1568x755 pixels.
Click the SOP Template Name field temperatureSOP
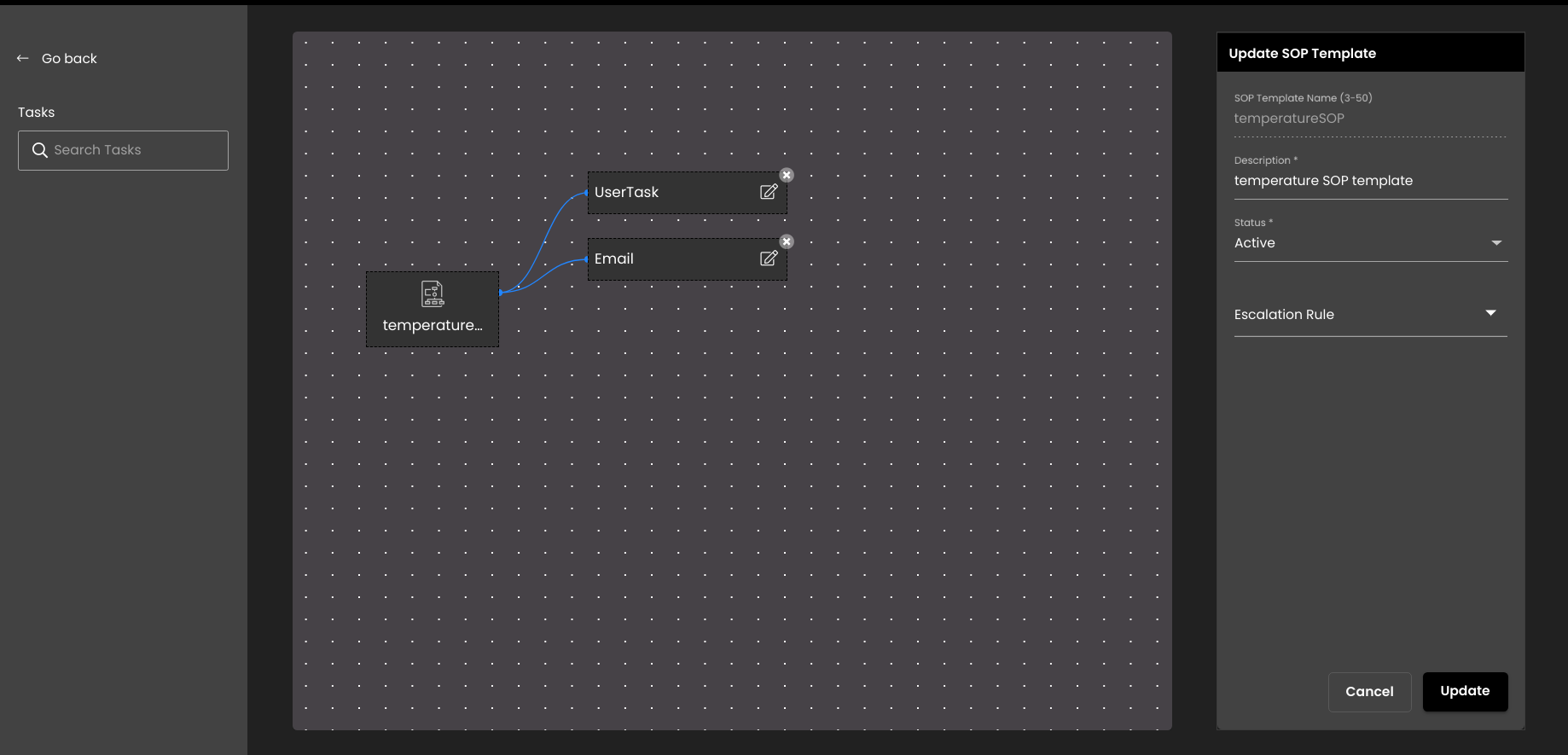(x=1370, y=119)
